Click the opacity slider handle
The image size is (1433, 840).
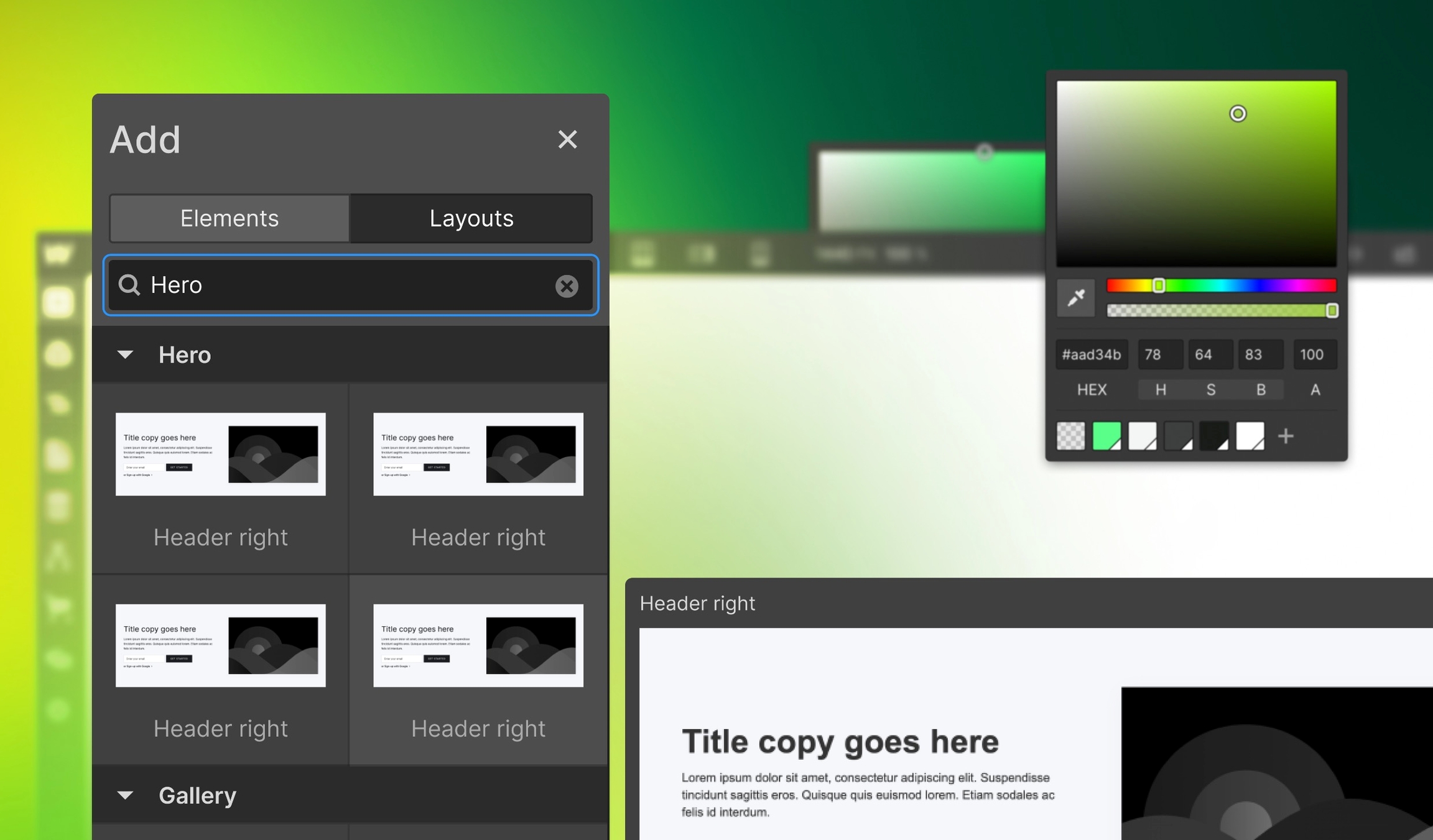click(1332, 310)
